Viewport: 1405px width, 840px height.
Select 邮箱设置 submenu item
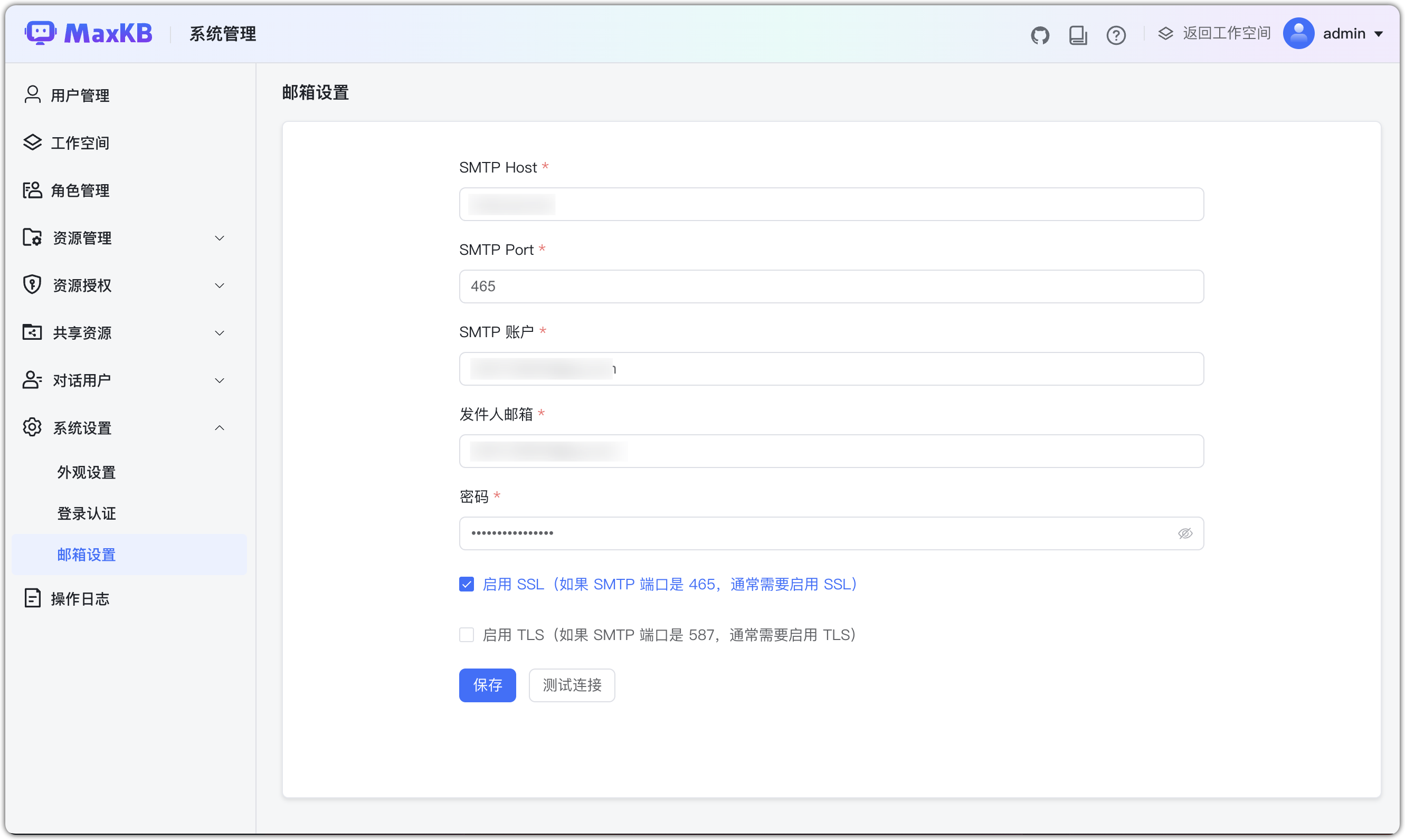pos(129,554)
